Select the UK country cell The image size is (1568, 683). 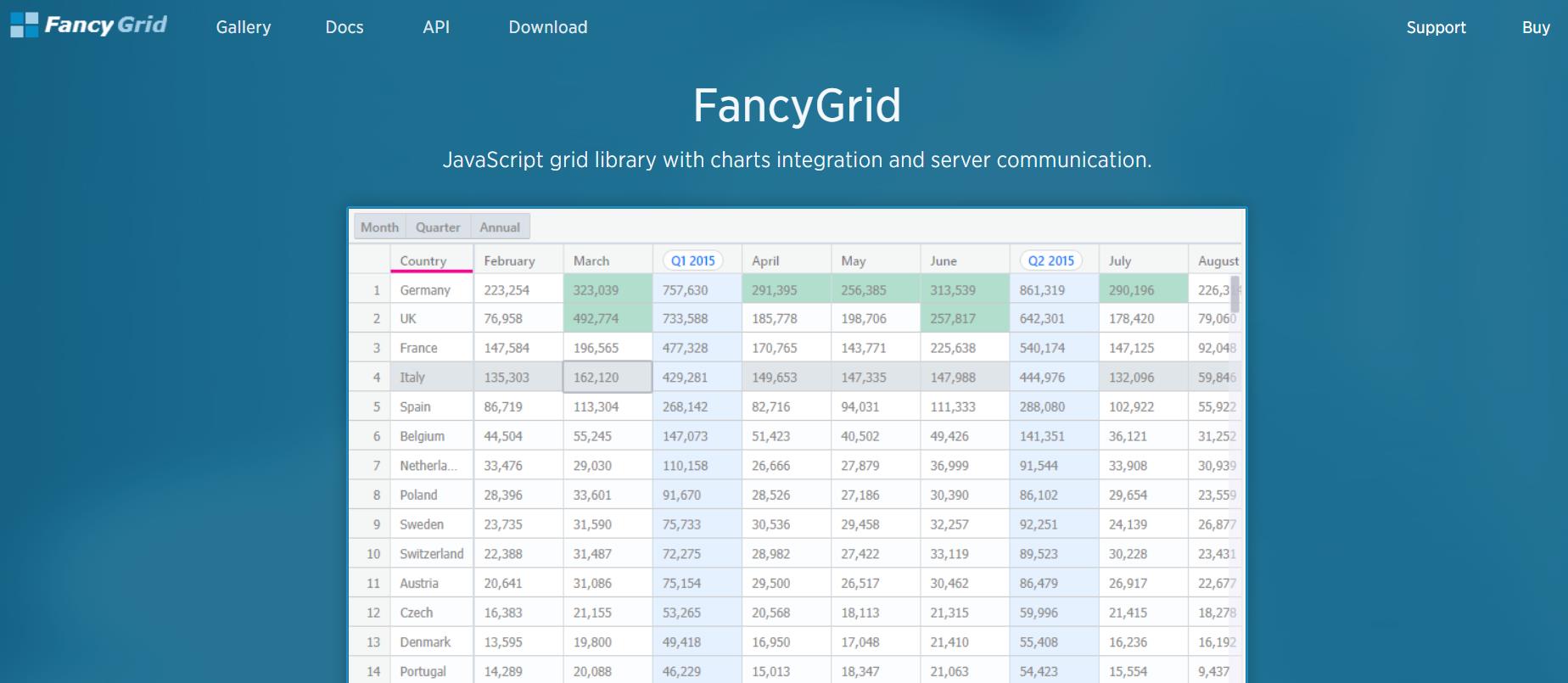431,319
